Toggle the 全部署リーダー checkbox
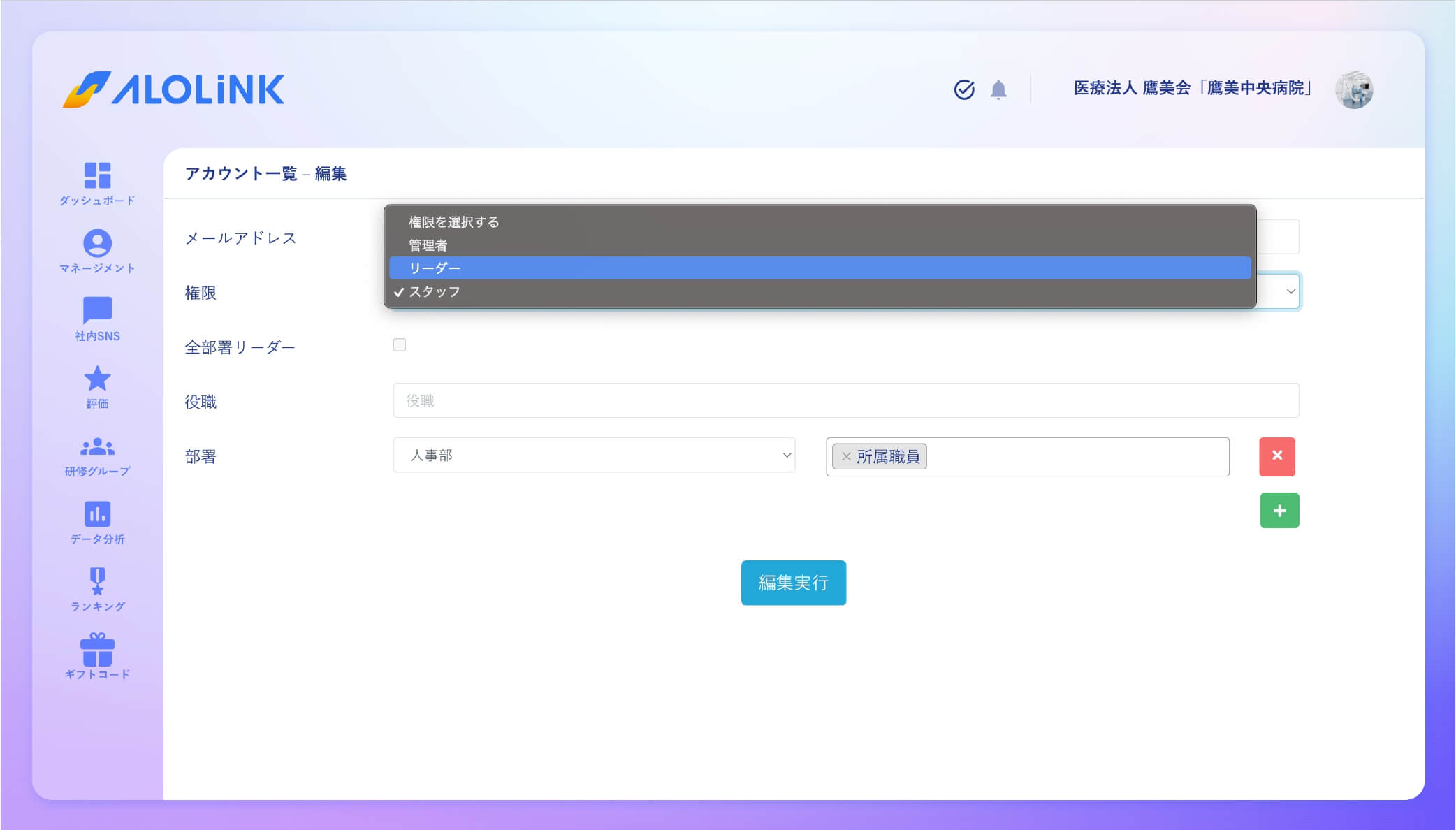Screen dimensions: 1456x830 400,345
